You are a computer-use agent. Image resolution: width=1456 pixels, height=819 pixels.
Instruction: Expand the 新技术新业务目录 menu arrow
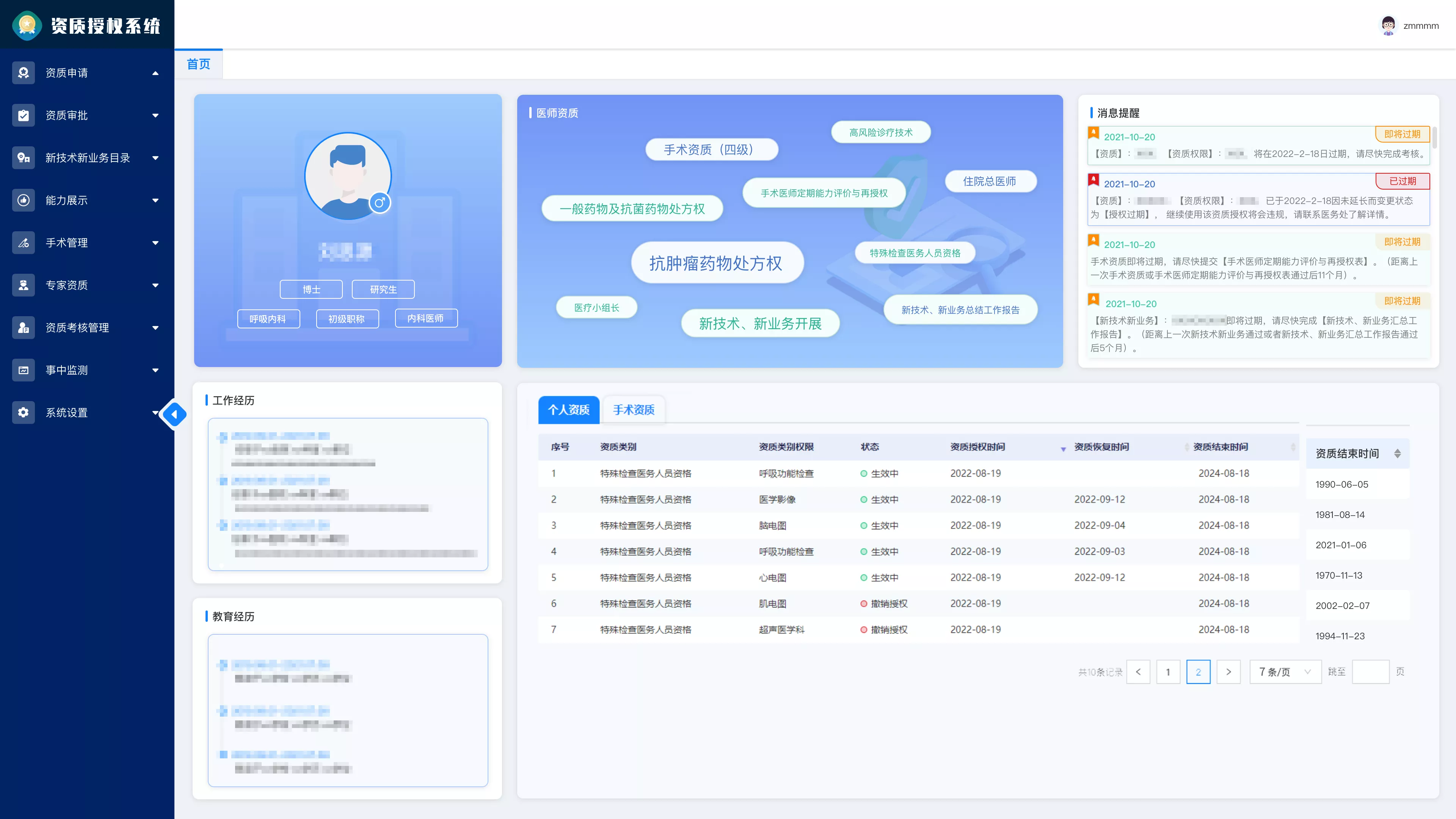pyautogui.click(x=155, y=158)
